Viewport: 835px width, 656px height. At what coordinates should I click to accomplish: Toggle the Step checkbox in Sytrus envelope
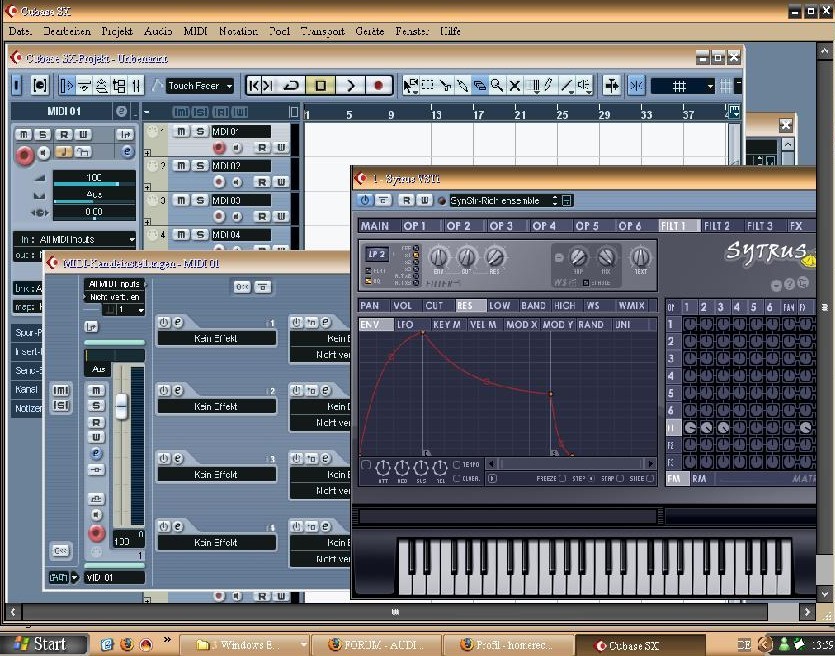pyautogui.click(x=591, y=478)
